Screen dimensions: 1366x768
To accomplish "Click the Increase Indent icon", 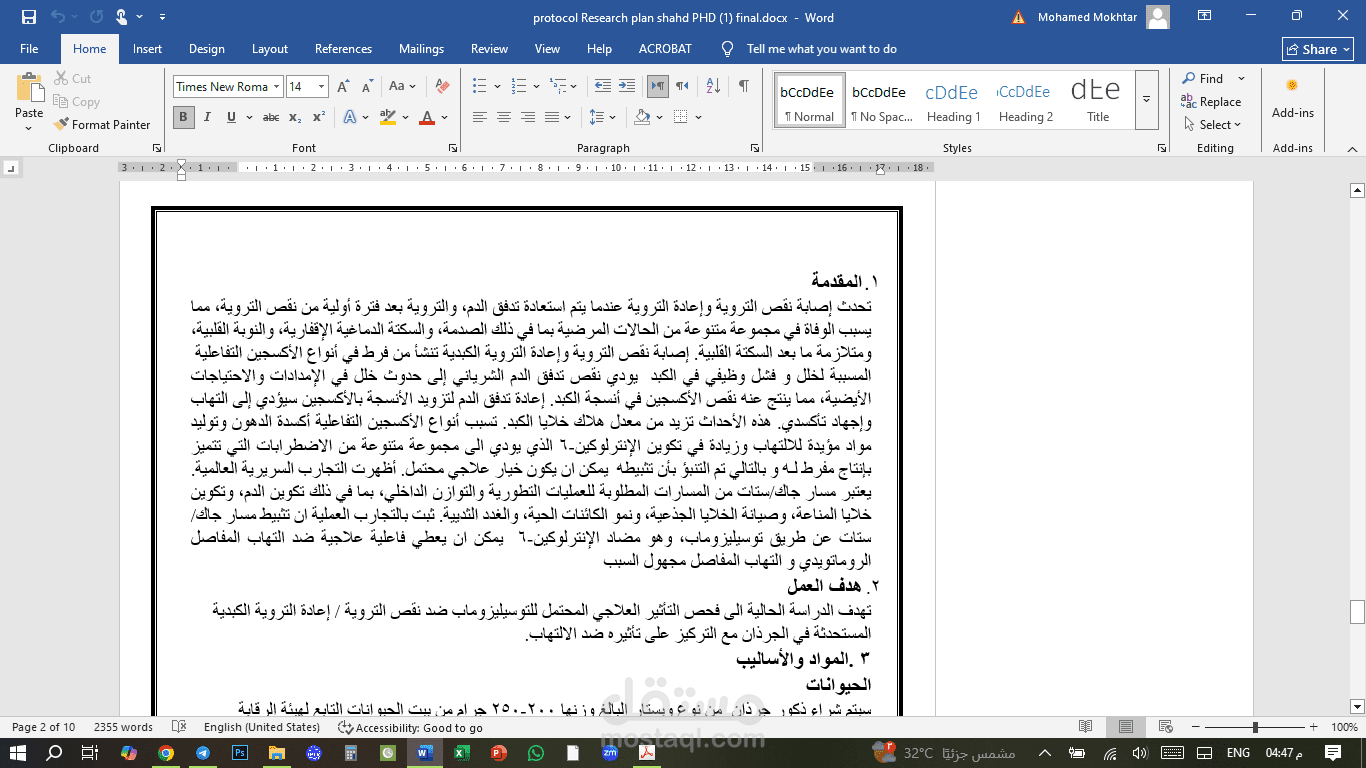I will pos(626,86).
